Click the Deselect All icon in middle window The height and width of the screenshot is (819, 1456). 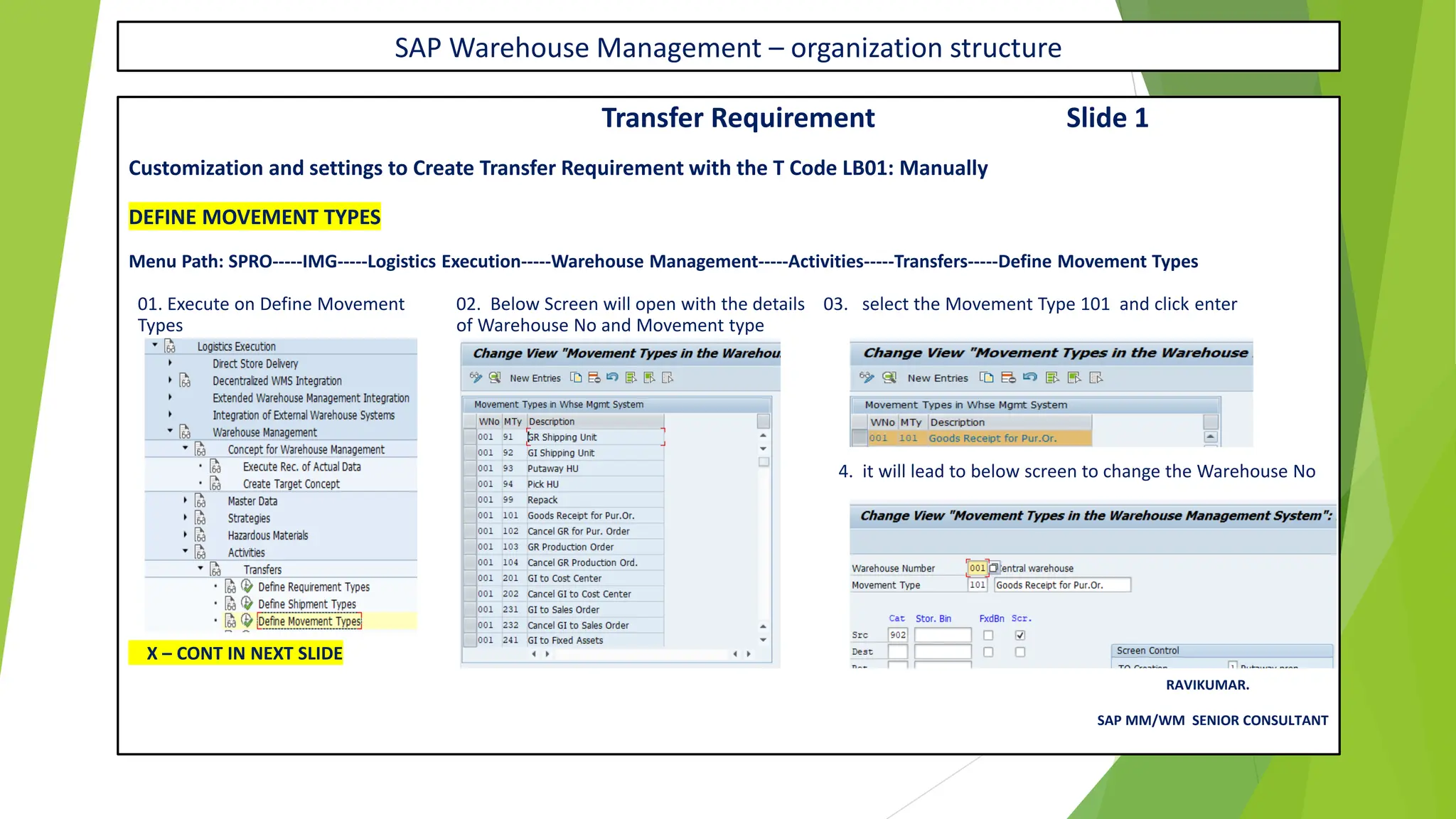point(668,378)
